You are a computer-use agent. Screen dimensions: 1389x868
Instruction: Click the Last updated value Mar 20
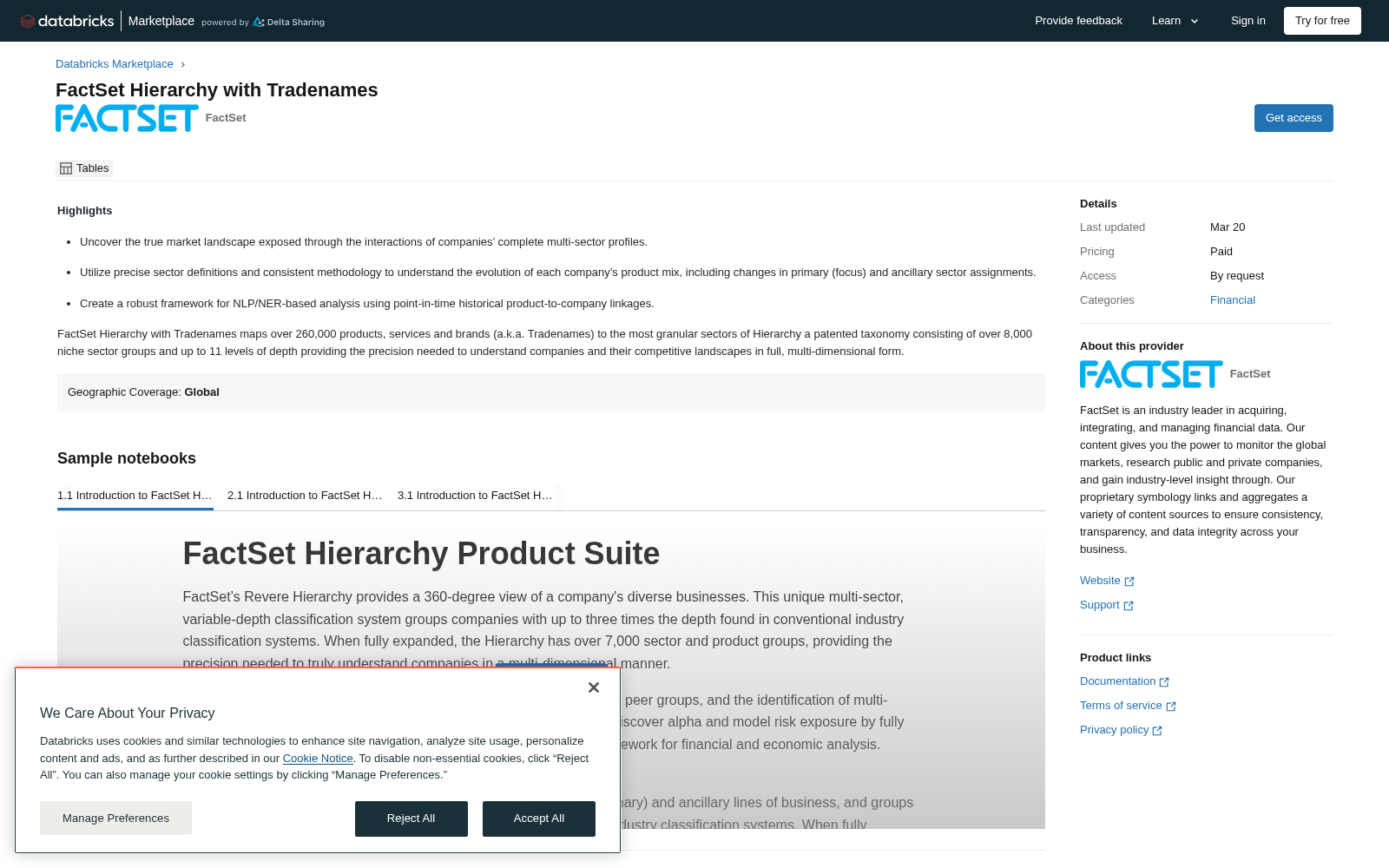tap(1228, 227)
